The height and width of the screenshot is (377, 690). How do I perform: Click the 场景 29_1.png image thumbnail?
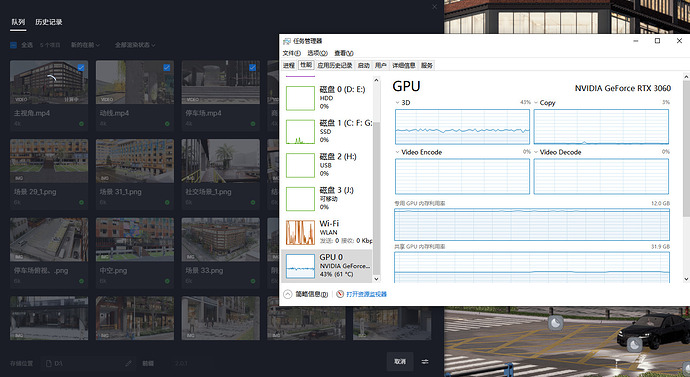pos(49,161)
